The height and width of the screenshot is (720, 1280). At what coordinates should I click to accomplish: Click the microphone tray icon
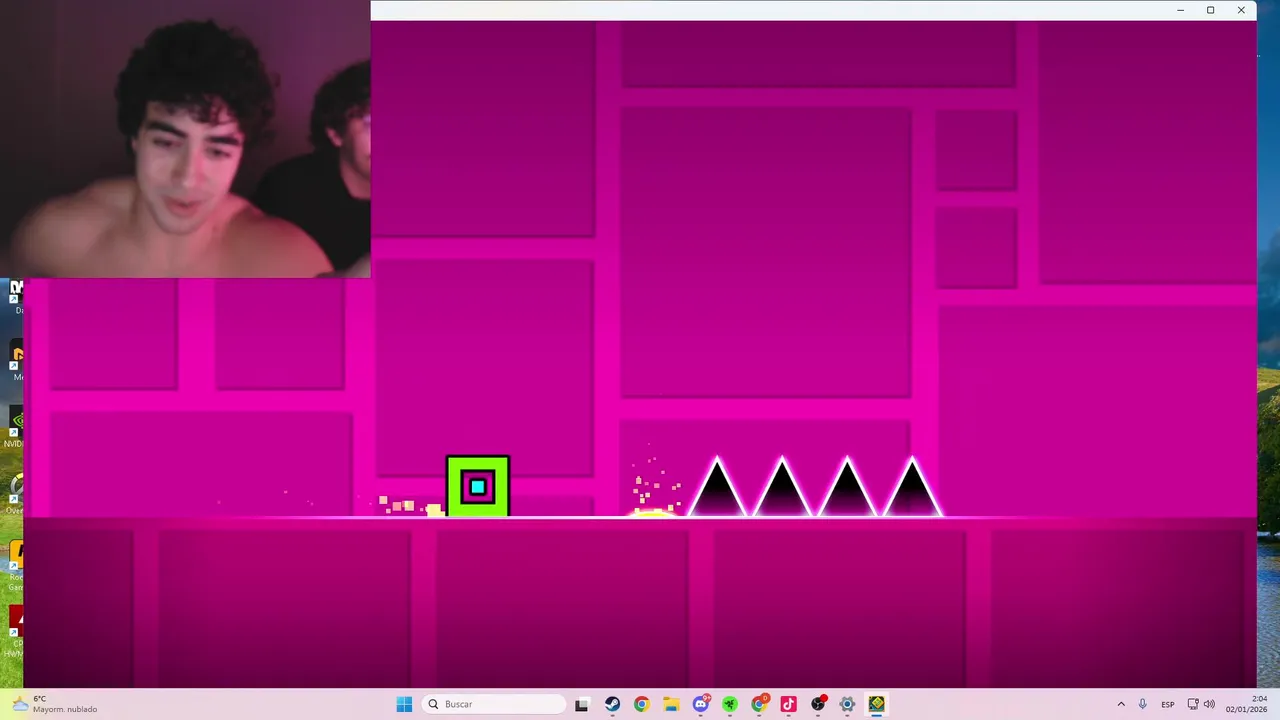click(x=1143, y=704)
